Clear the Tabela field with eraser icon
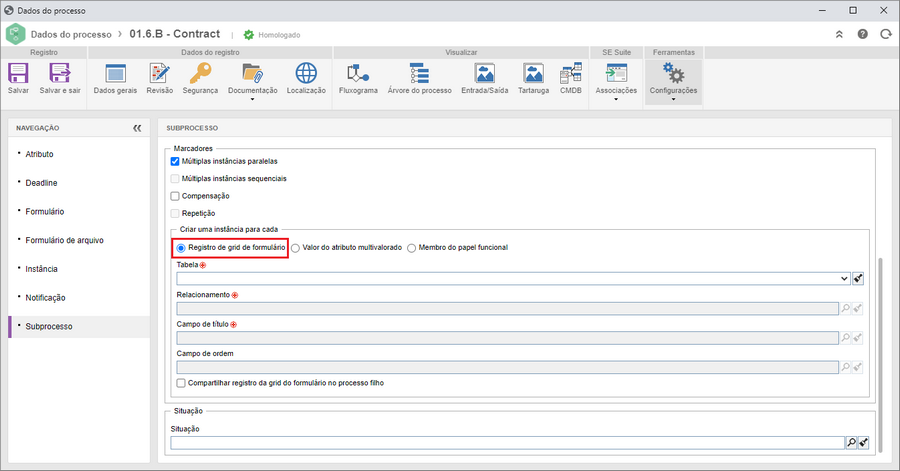 (858, 279)
